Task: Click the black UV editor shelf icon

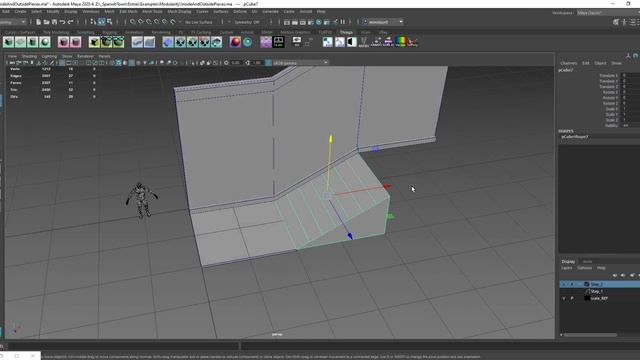Action: [278, 42]
